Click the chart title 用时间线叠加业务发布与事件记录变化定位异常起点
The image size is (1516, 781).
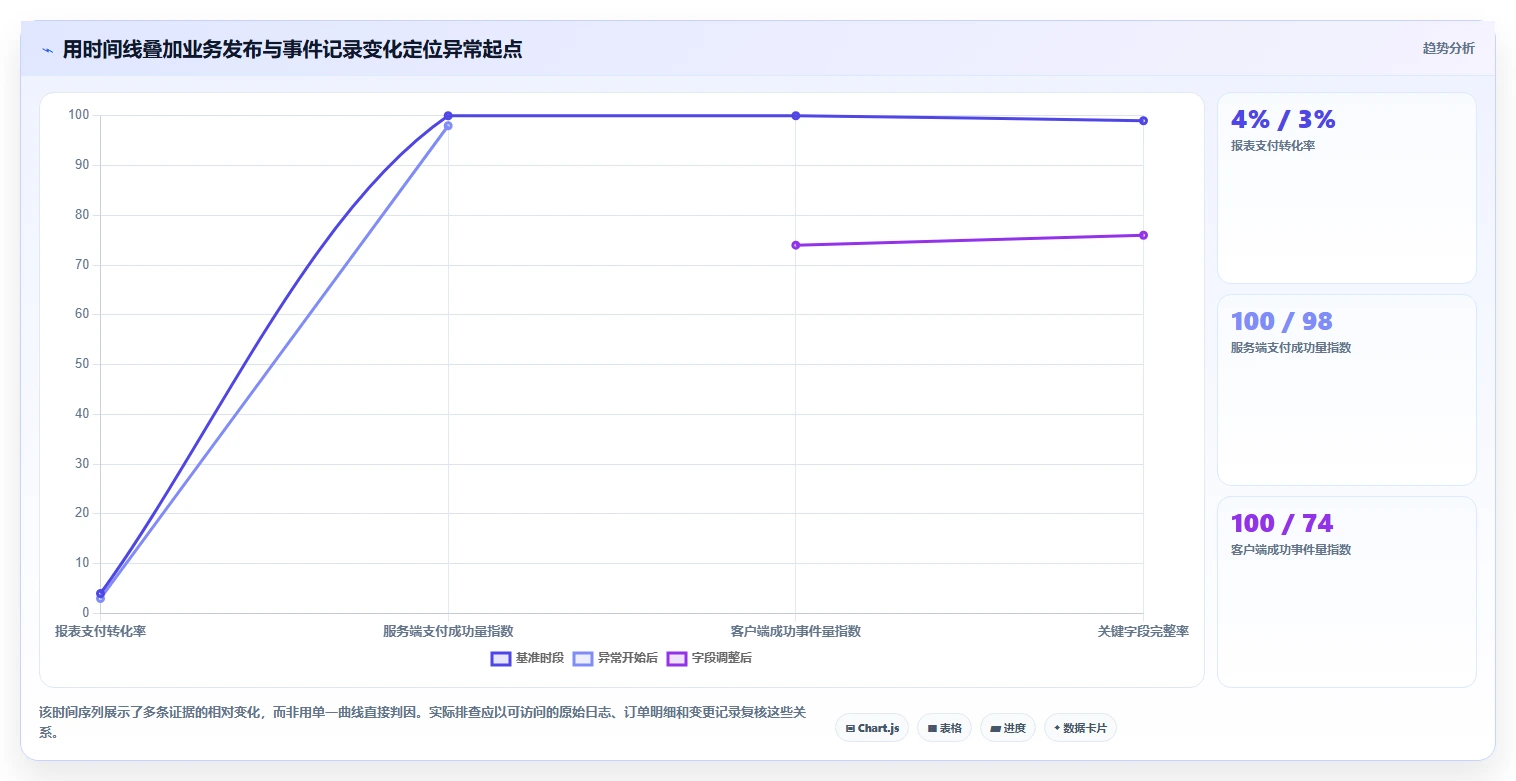(x=292, y=50)
